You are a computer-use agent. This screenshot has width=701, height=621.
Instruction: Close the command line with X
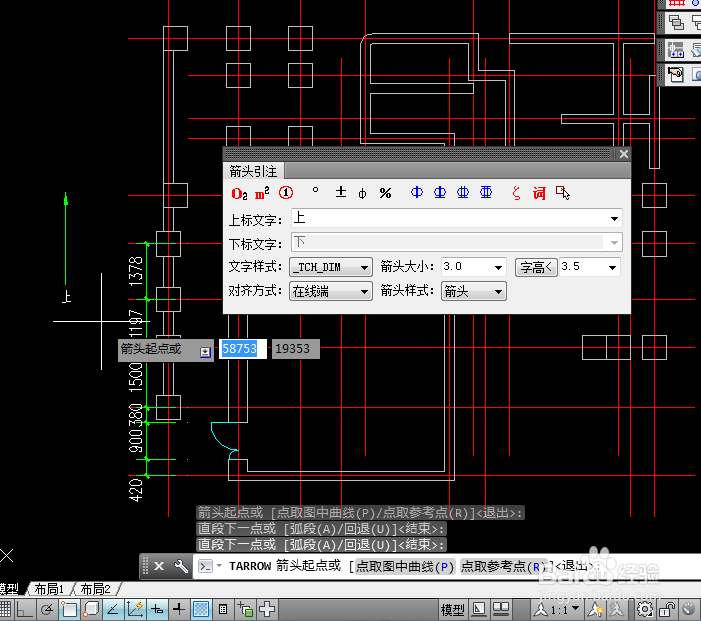coord(159,566)
